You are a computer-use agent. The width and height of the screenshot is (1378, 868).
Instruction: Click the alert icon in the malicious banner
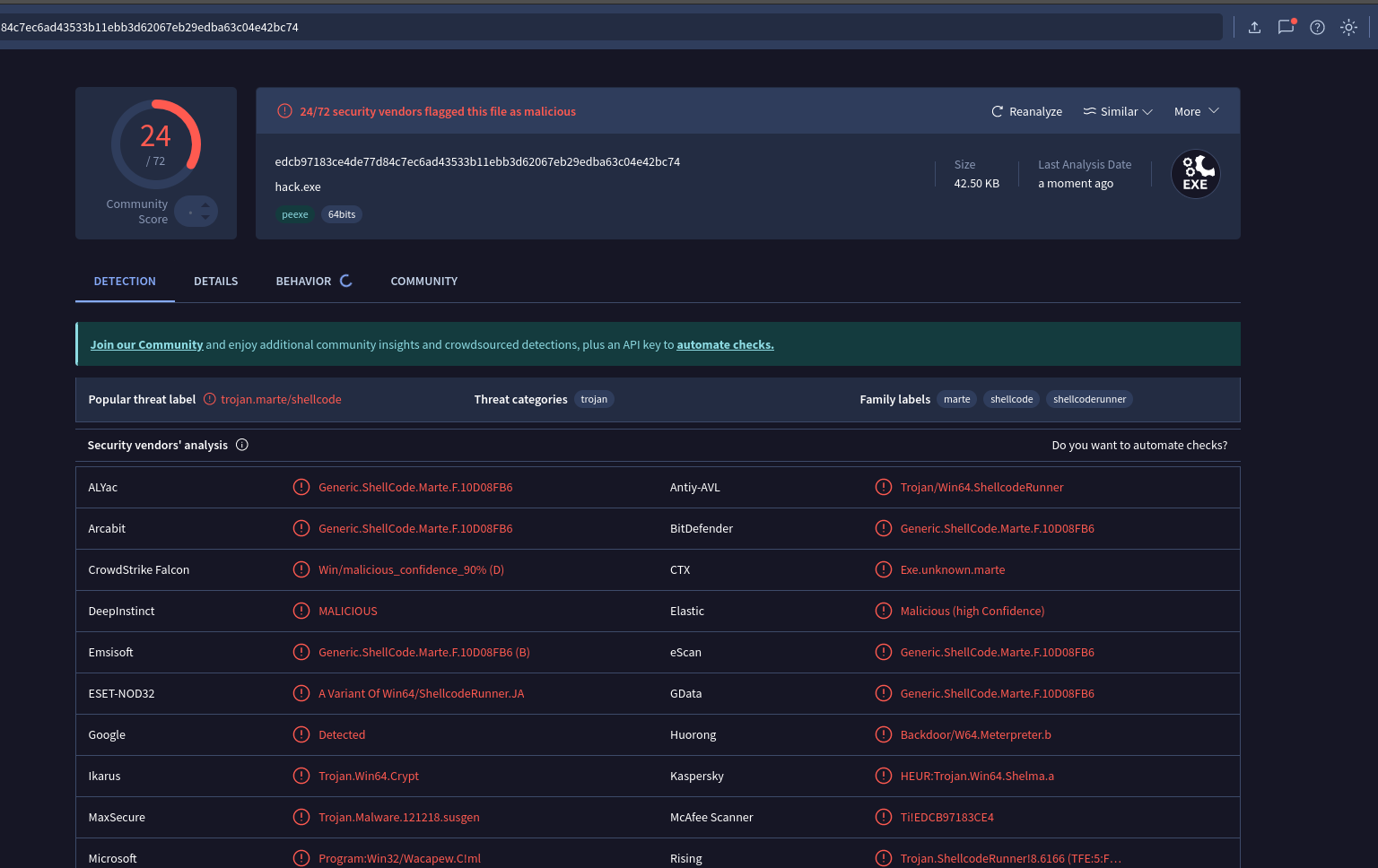[x=284, y=111]
